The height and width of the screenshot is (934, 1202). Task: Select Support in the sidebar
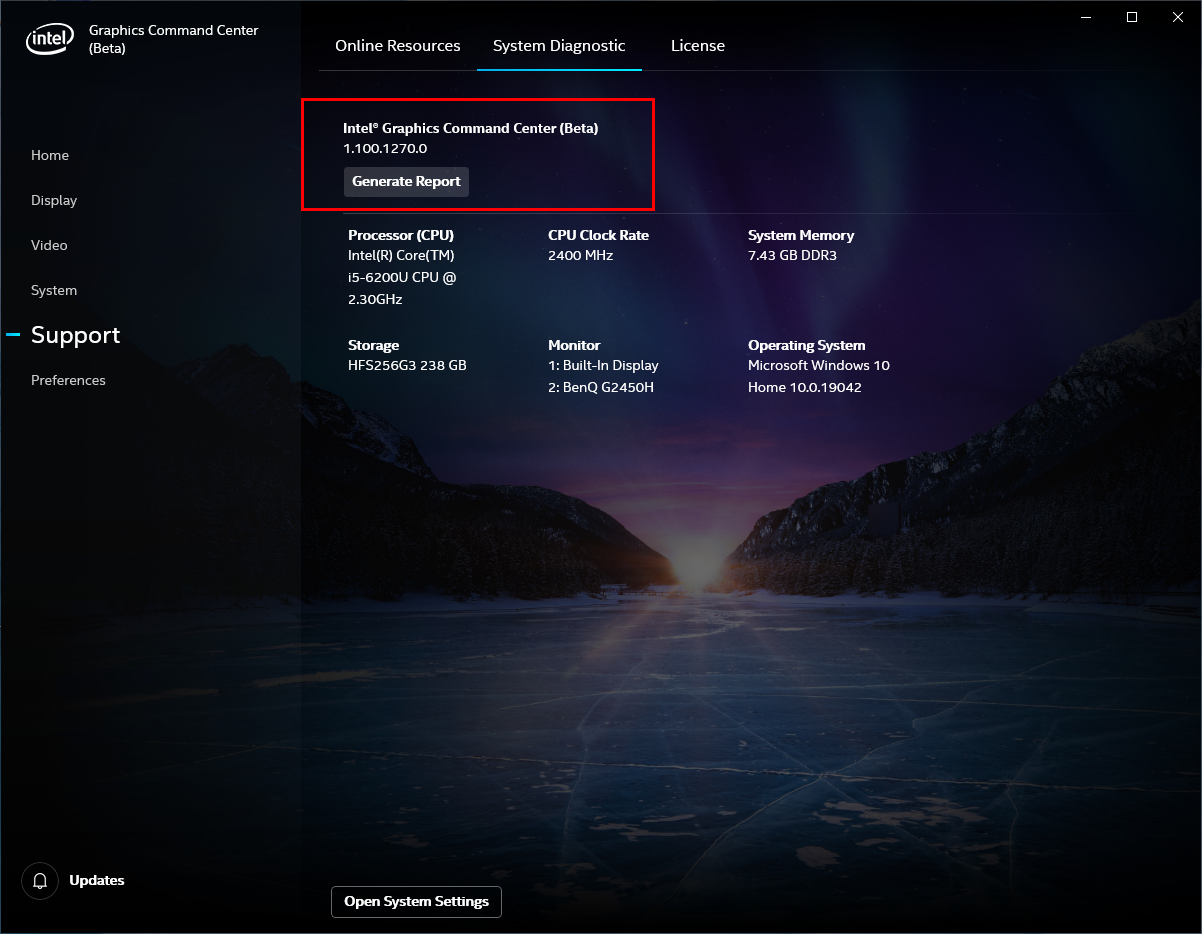pyautogui.click(x=75, y=335)
